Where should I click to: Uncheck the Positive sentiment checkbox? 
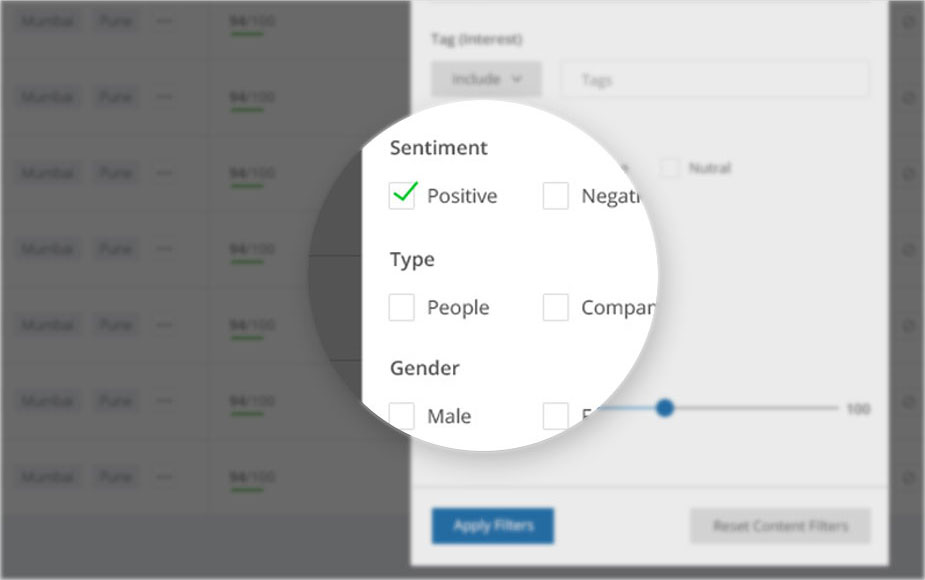pyautogui.click(x=402, y=195)
